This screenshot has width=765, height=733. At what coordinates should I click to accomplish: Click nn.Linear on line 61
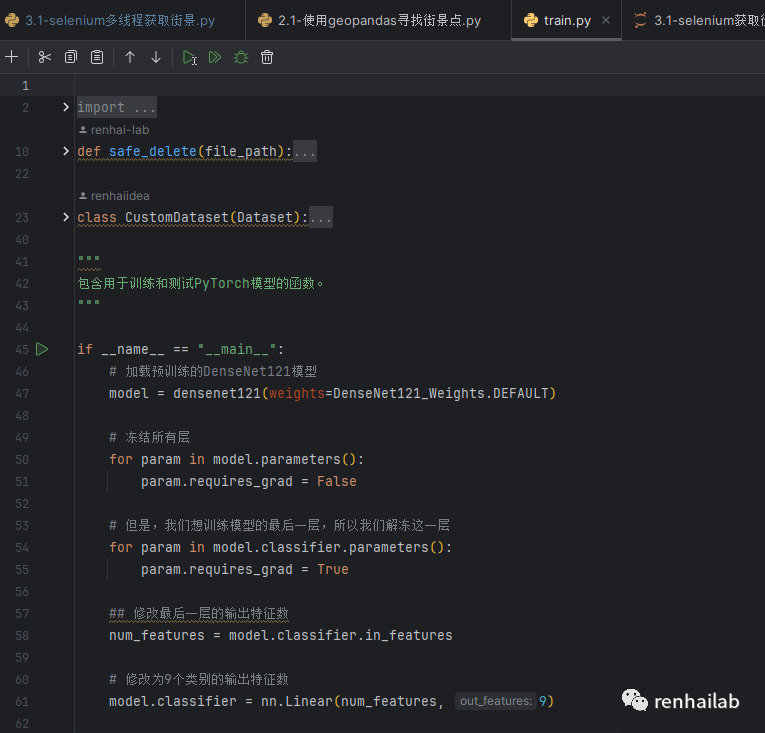pos(297,701)
